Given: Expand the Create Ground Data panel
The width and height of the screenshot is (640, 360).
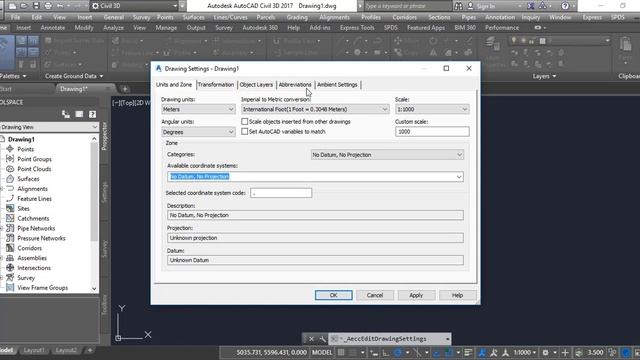Looking at the screenshot, I should point(74,76).
